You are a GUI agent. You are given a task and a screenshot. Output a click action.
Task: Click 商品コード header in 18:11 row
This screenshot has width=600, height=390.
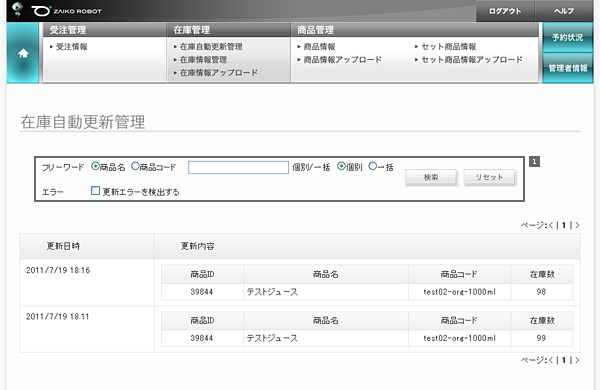[x=459, y=320]
